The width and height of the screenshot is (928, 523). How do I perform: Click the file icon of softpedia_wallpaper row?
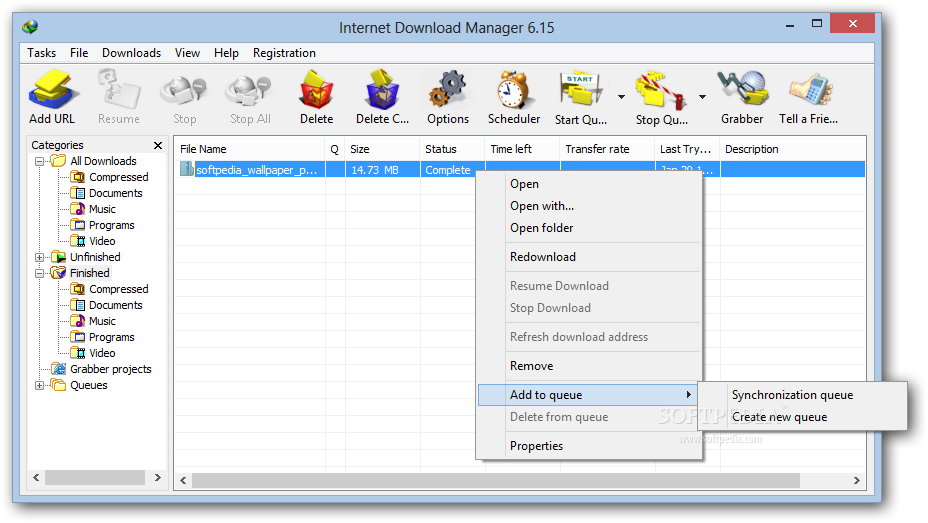187,169
